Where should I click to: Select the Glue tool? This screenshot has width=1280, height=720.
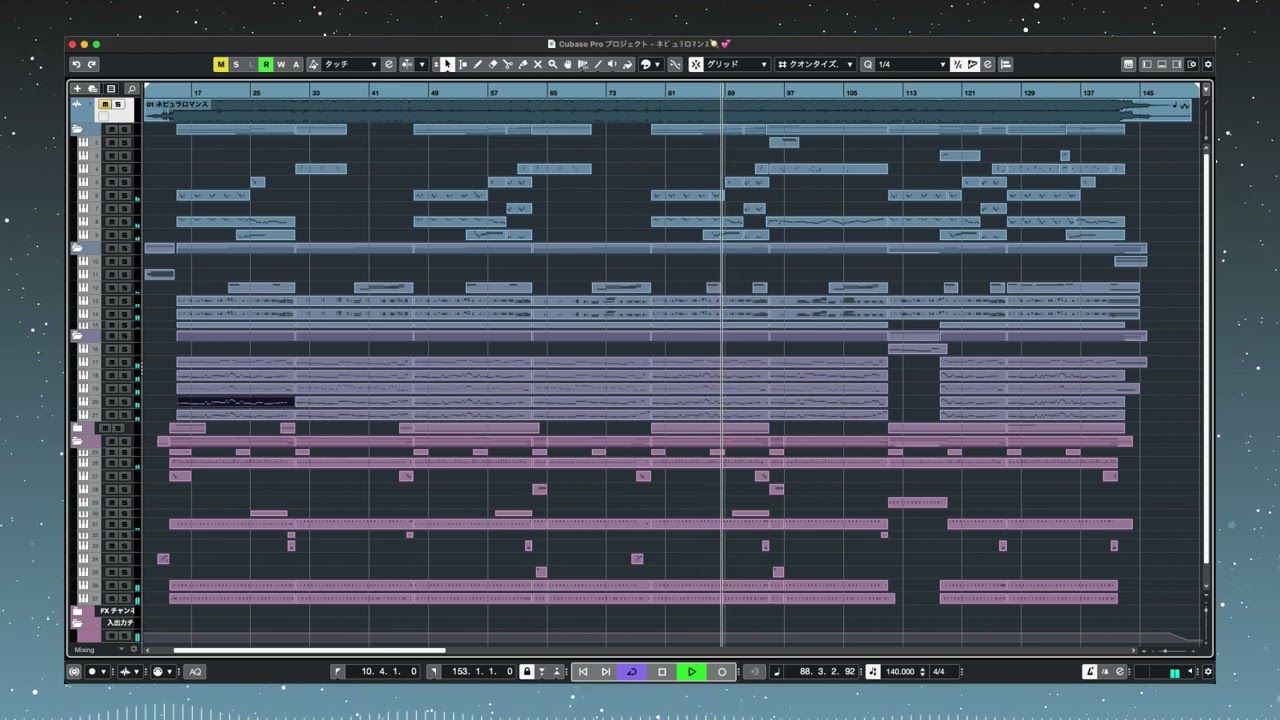point(522,64)
